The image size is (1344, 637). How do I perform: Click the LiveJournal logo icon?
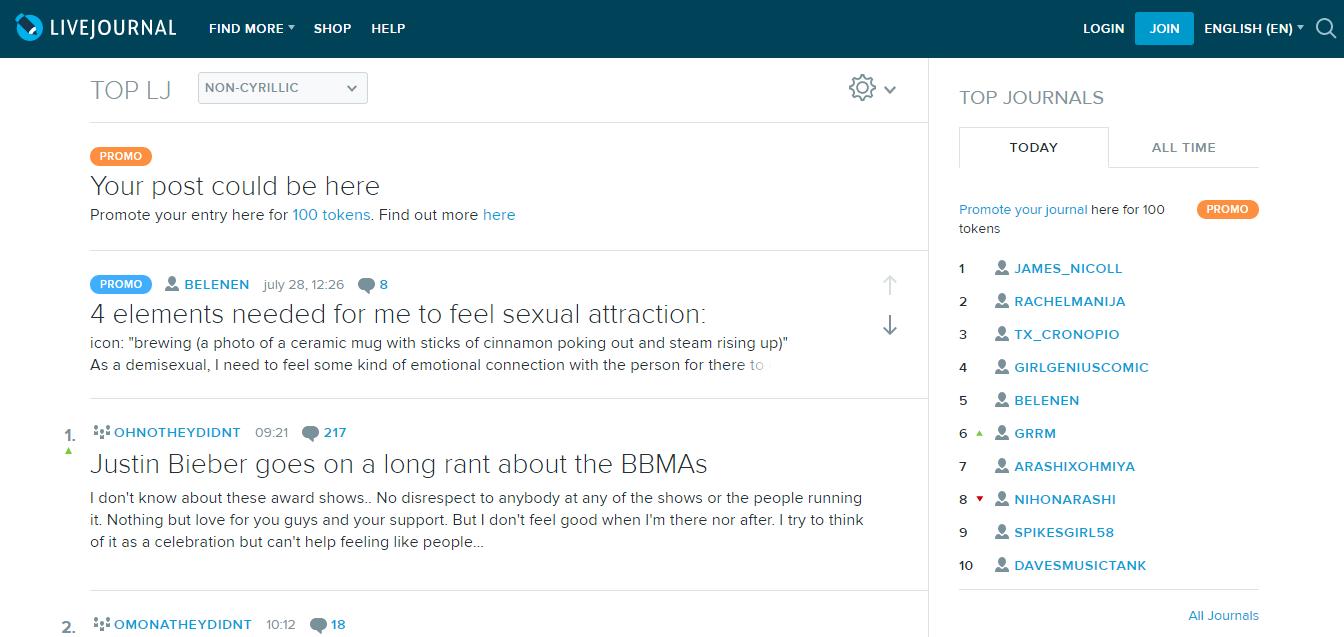[x=29, y=28]
